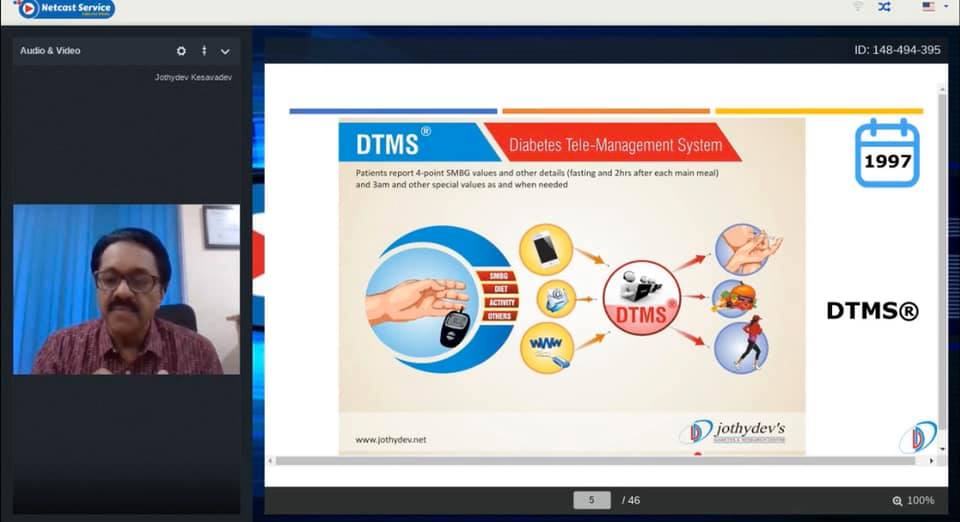The height and width of the screenshot is (522, 960).
Task: Click the jothydev's logo on slide
Action: (x=732, y=431)
